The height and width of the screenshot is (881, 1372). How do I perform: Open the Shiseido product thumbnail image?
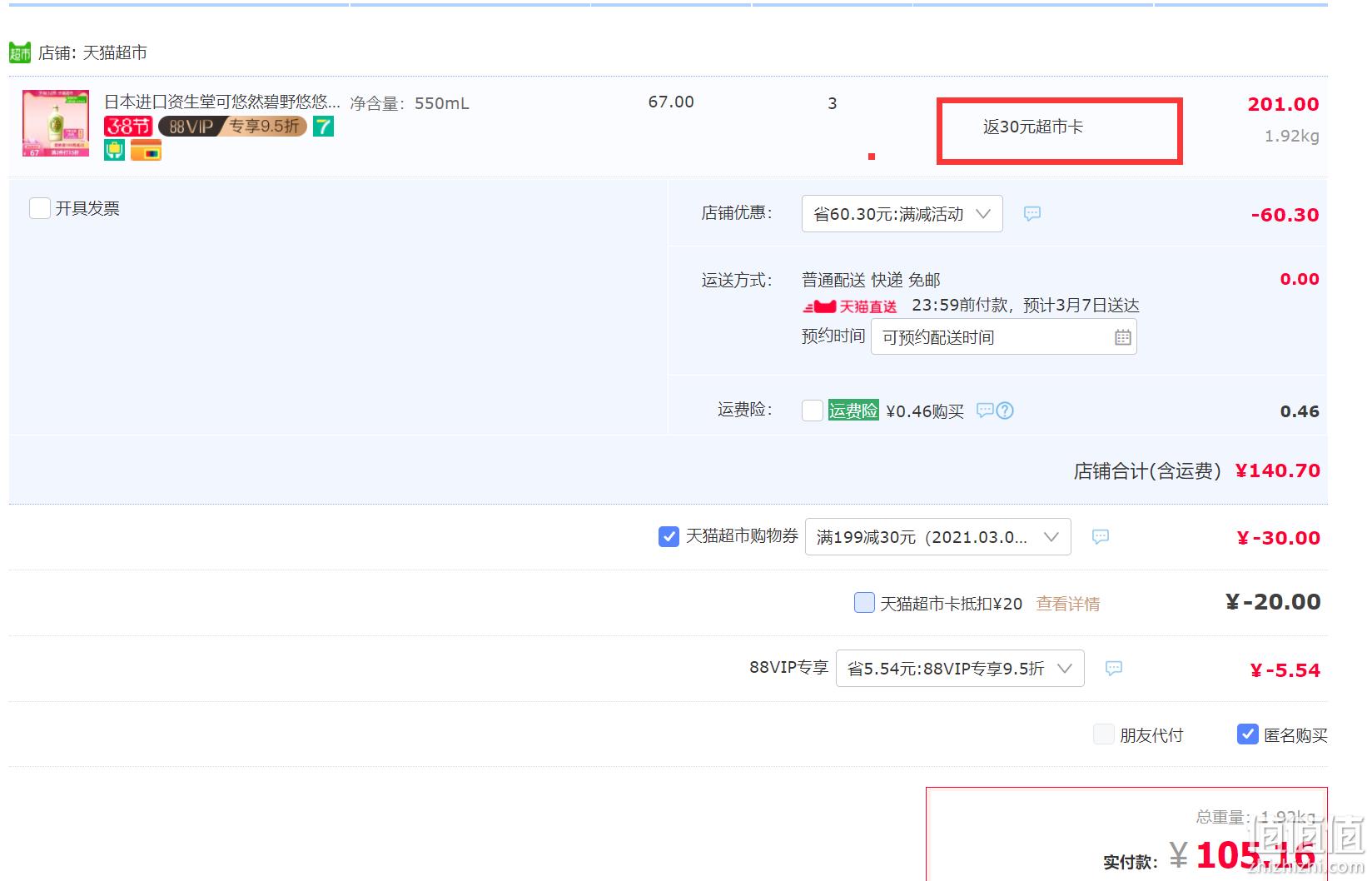point(56,123)
